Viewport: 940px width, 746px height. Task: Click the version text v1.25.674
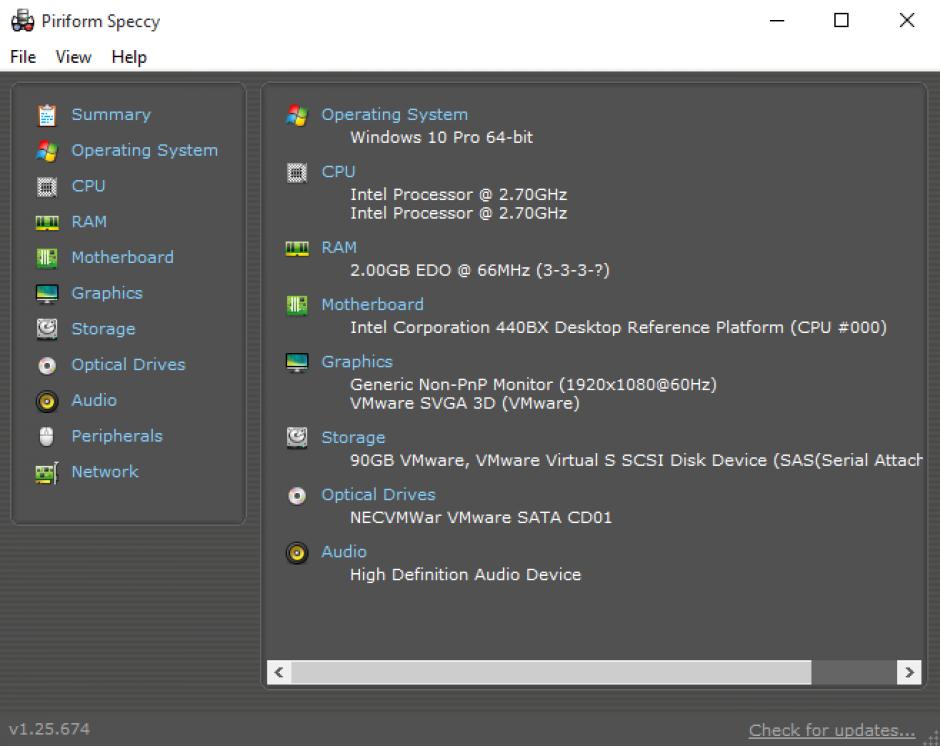[x=49, y=729]
